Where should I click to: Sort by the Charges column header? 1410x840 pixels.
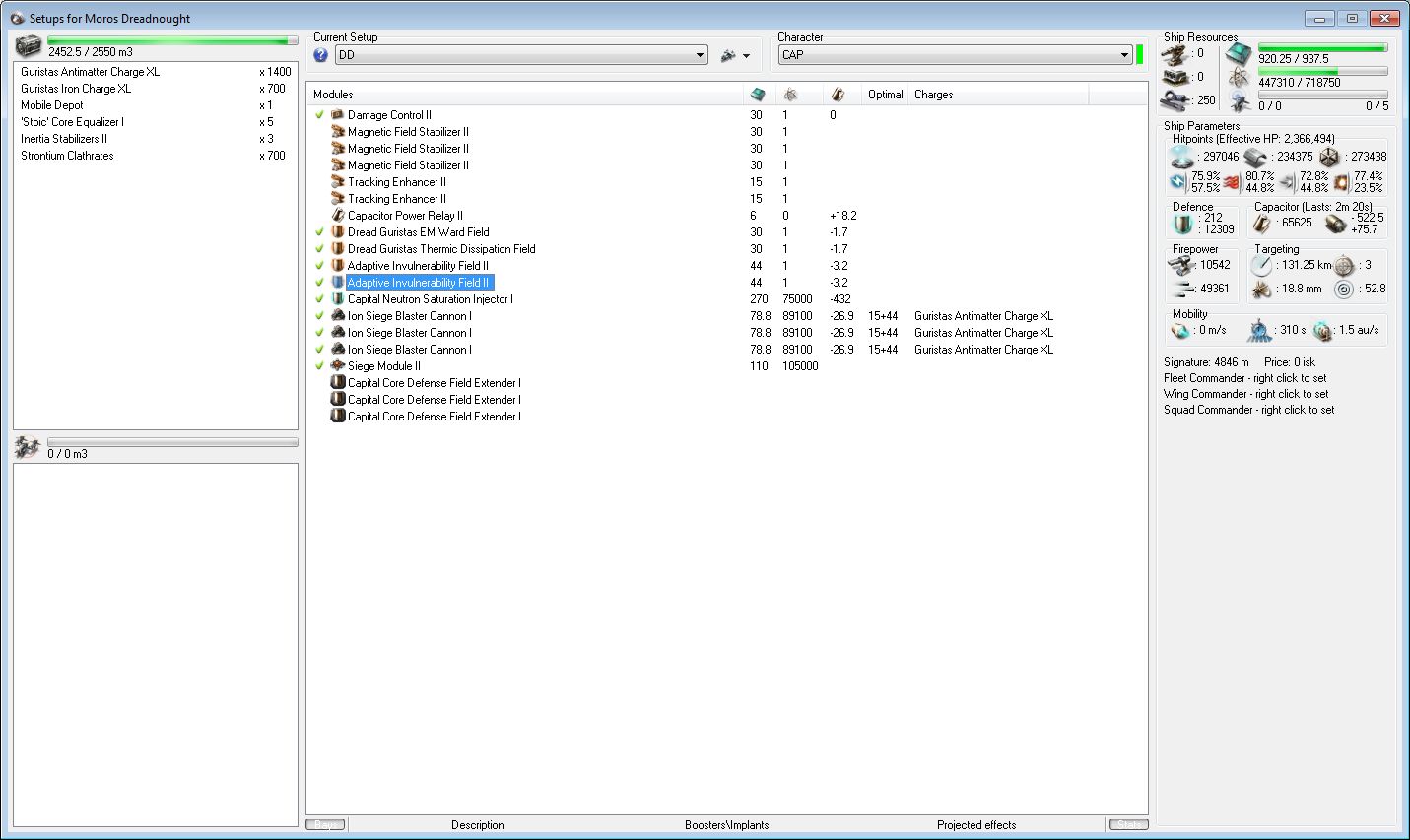(x=998, y=95)
